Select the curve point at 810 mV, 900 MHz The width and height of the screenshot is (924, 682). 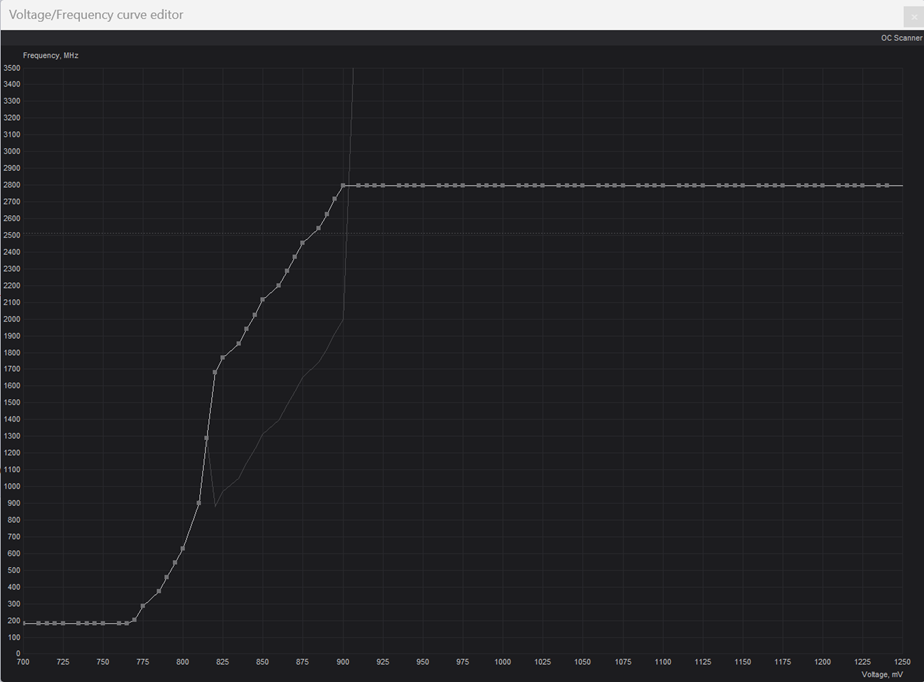tap(199, 503)
